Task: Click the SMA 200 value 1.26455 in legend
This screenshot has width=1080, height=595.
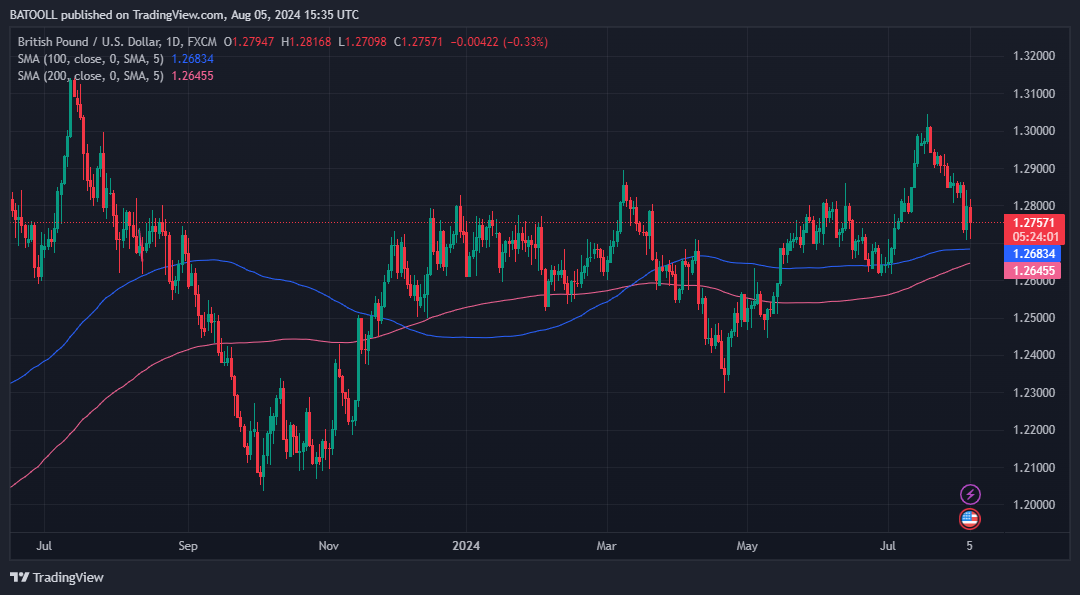Action: 191,76
